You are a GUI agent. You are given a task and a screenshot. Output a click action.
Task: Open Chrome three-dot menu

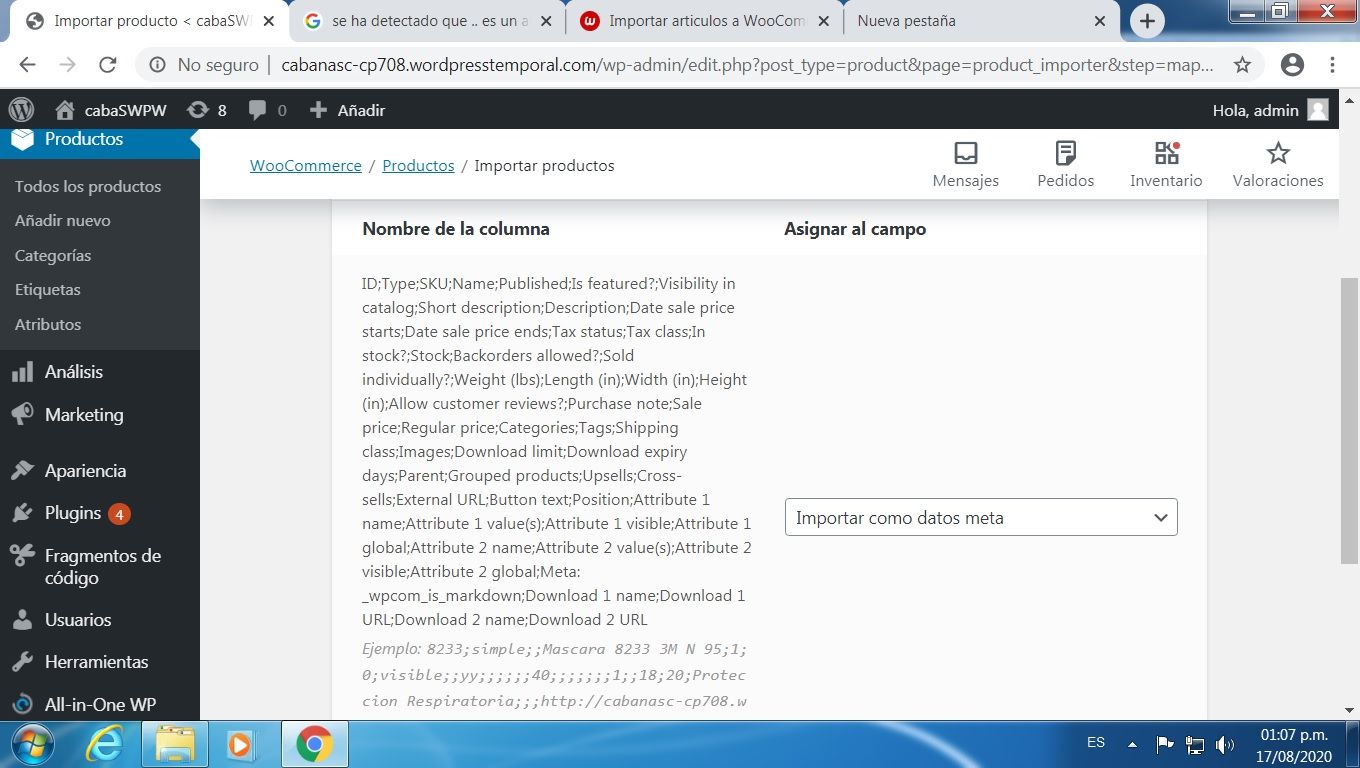(x=1333, y=65)
